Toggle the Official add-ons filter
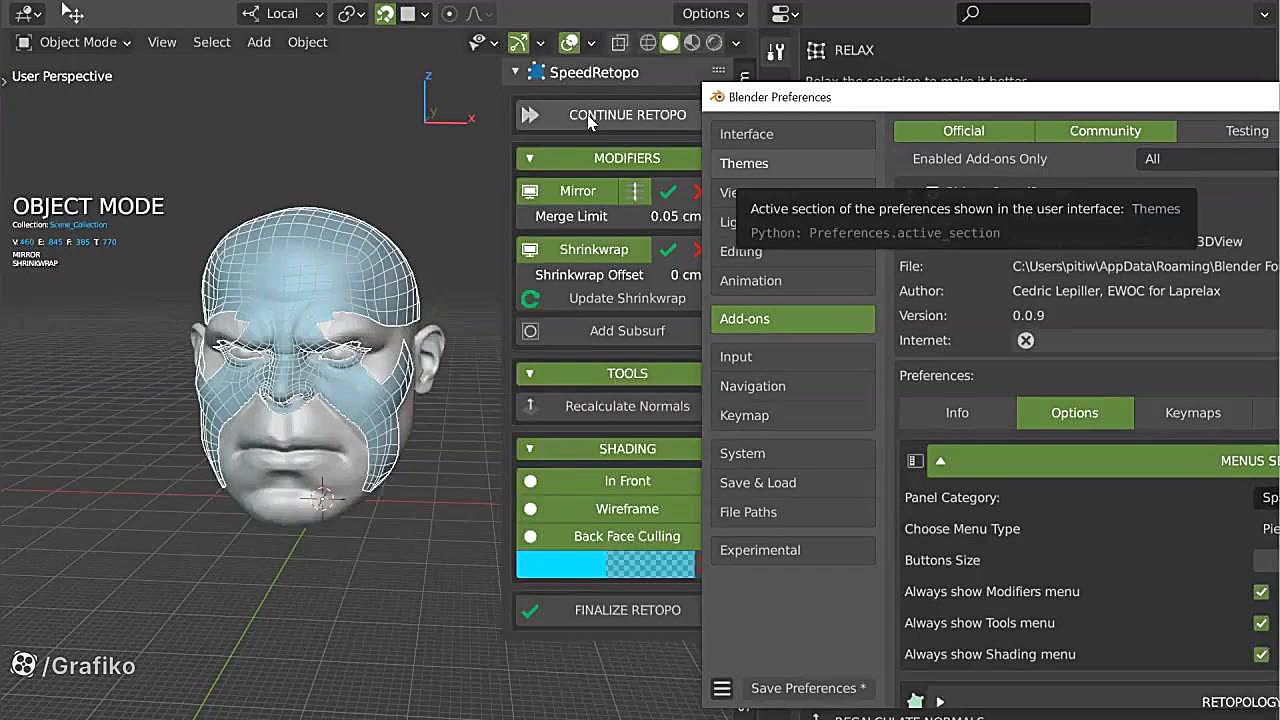 tap(964, 131)
